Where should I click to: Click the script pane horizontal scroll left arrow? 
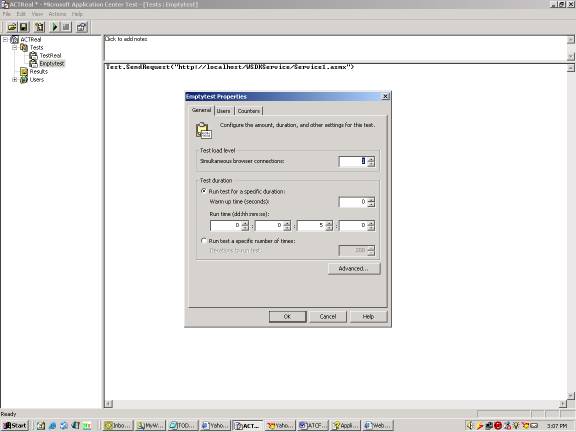pos(108,404)
